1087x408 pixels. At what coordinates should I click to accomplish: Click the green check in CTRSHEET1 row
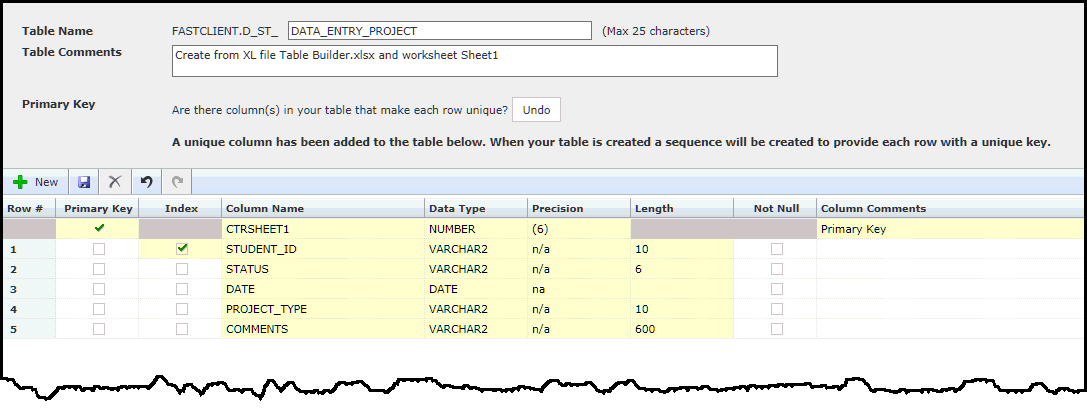pos(98,229)
